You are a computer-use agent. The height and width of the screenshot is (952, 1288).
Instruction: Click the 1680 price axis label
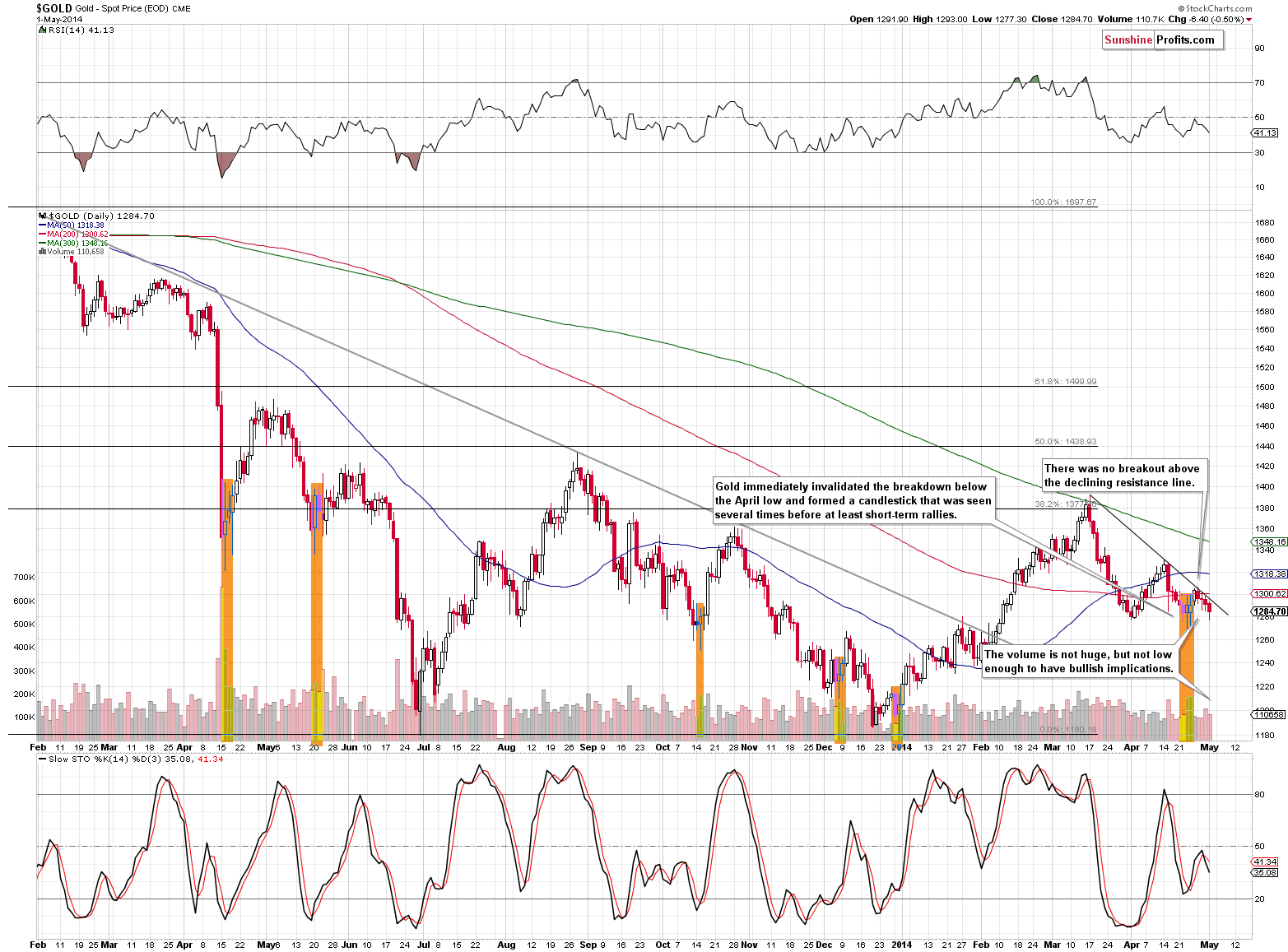point(1265,223)
